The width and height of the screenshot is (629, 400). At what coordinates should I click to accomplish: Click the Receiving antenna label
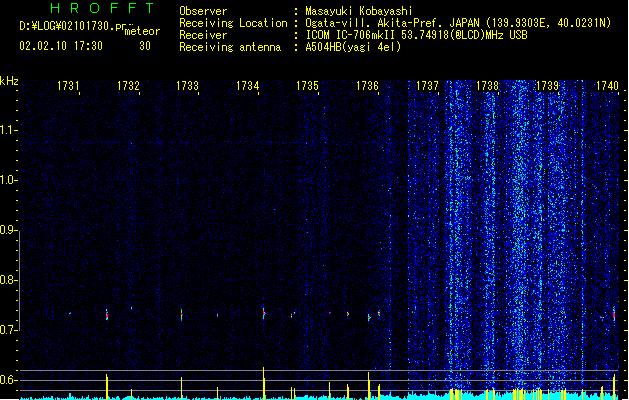(230, 47)
